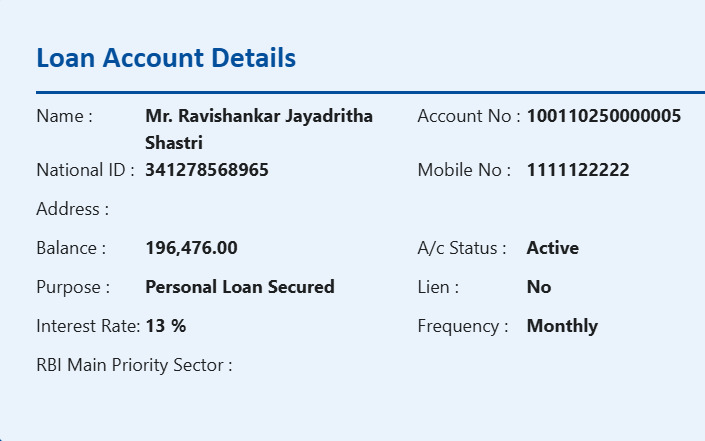Click the Address label

point(72,209)
